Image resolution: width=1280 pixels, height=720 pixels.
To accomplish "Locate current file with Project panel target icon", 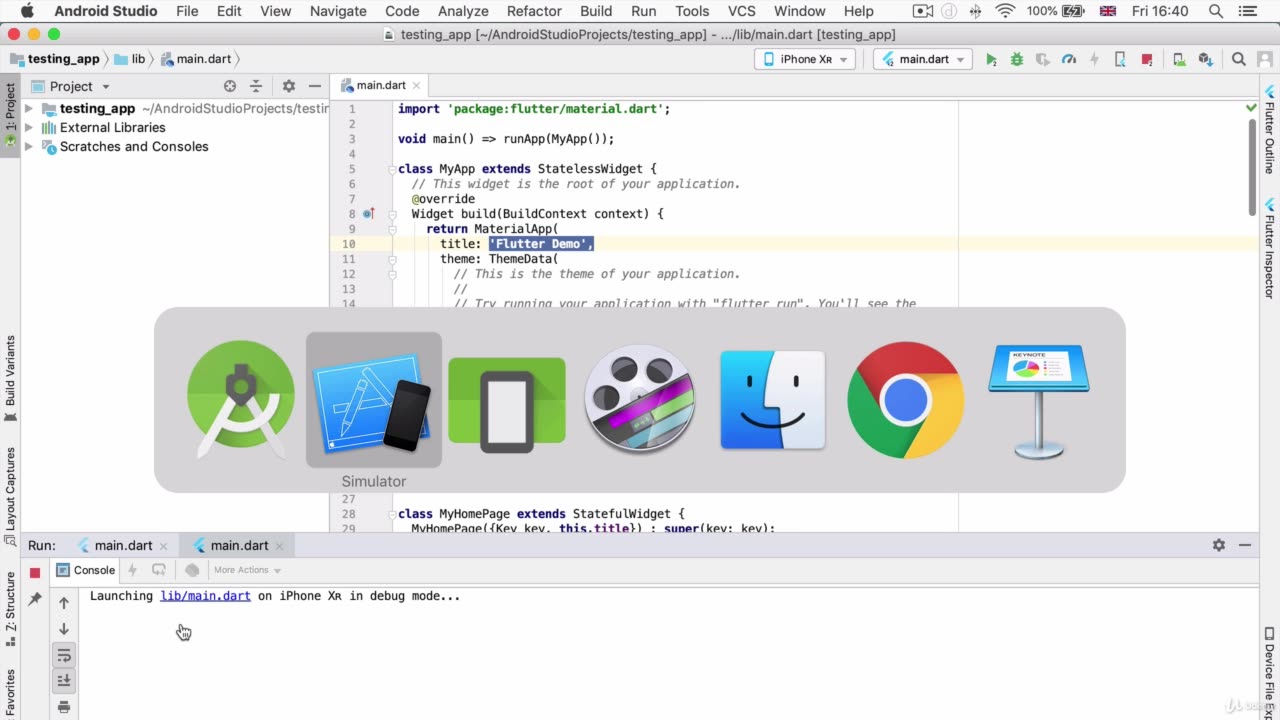I will tap(230, 86).
